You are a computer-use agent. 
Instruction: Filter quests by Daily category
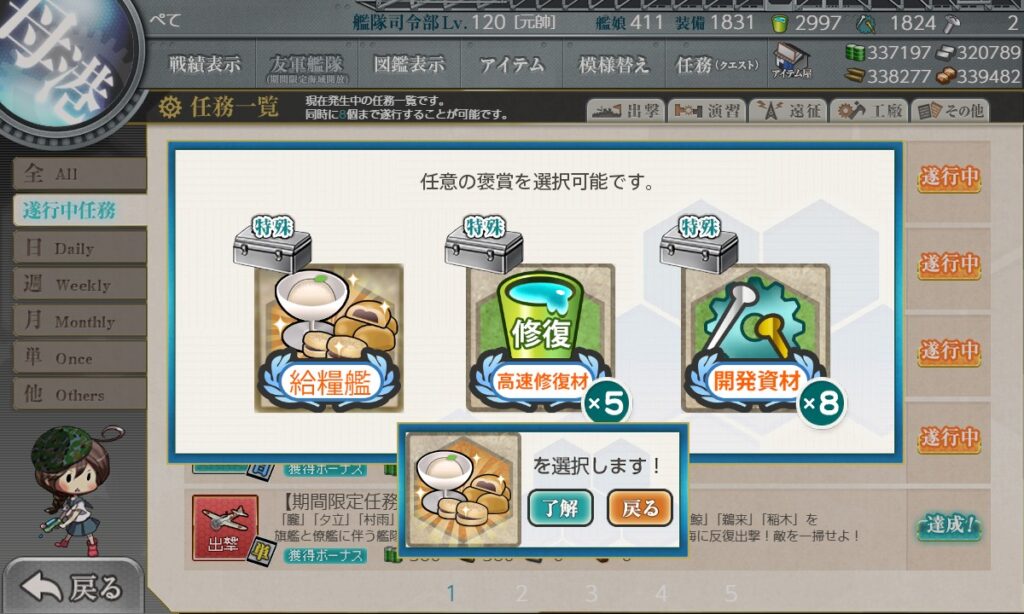[79, 248]
